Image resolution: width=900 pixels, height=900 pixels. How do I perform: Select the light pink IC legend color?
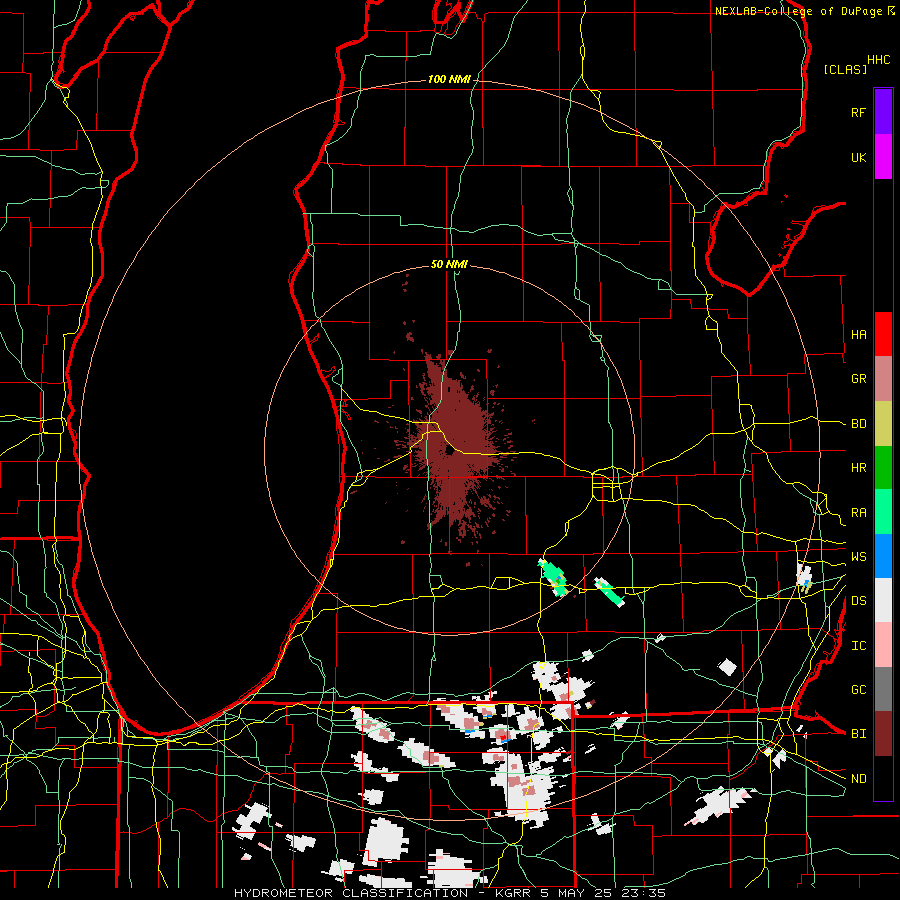(883, 645)
